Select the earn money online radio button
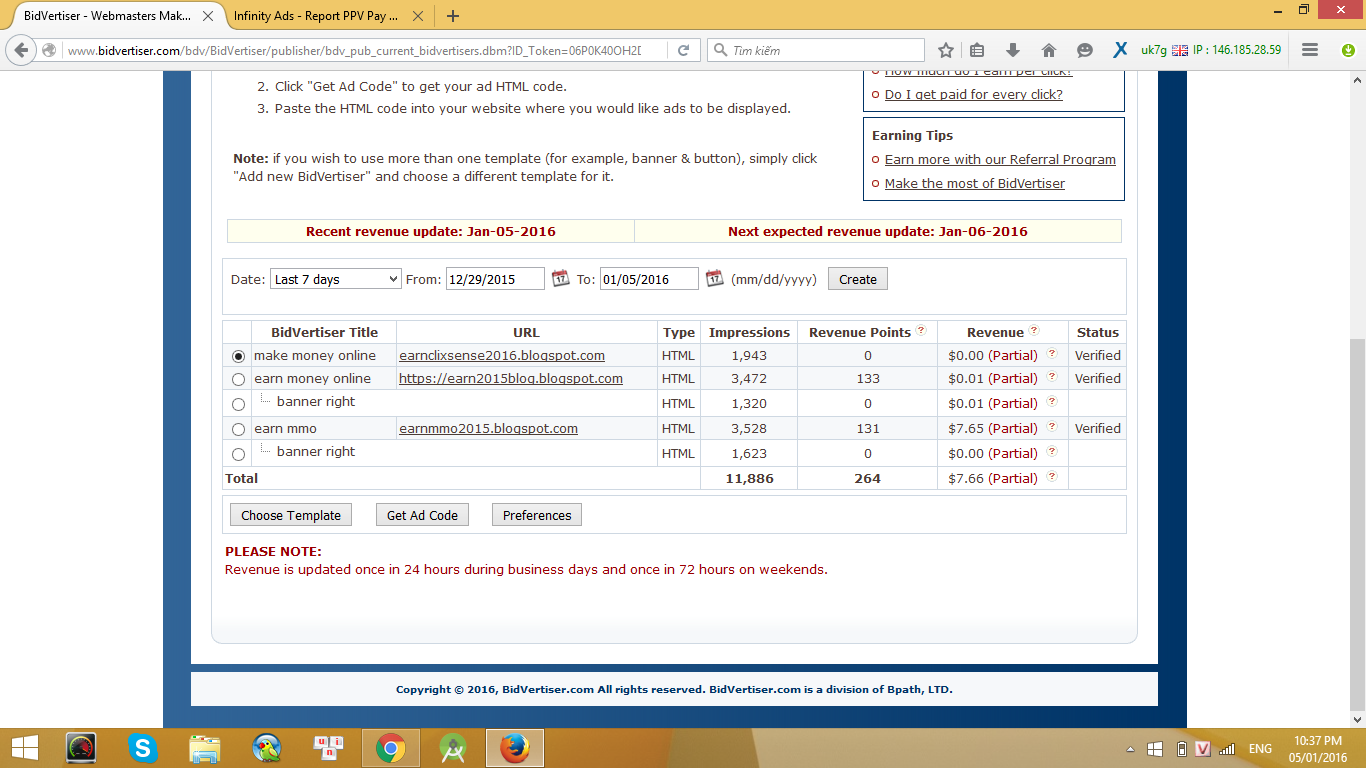This screenshot has width=1366, height=768. point(238,380)
